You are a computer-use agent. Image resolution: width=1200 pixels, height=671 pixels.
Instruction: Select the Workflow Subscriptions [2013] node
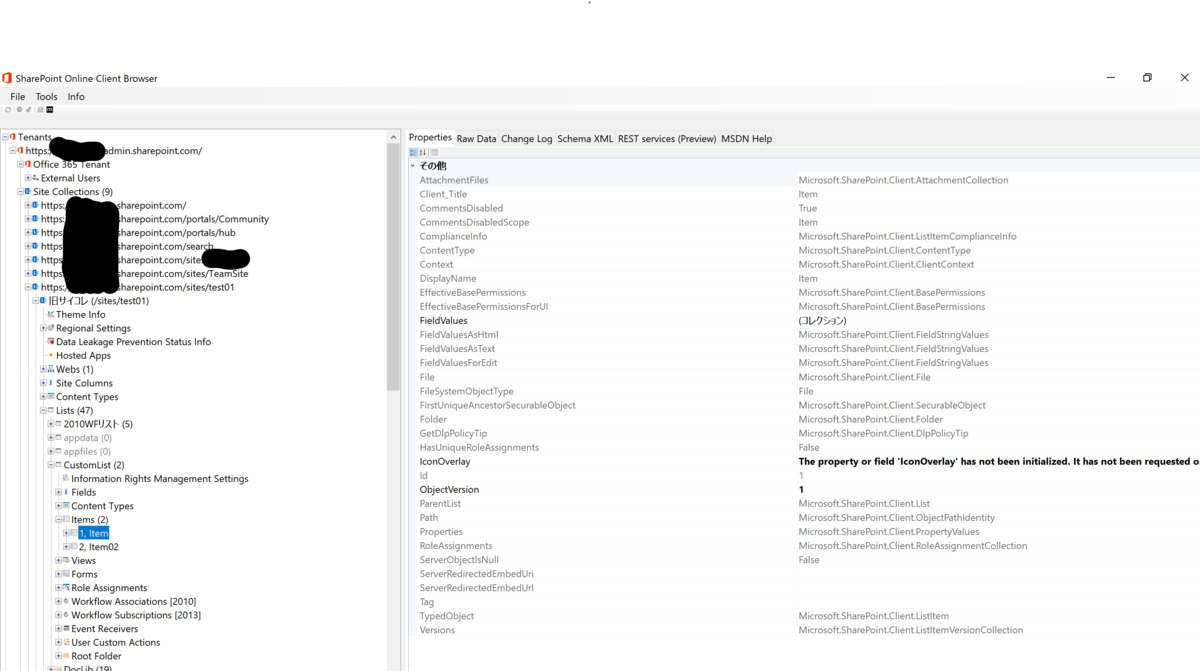[136, 615]
